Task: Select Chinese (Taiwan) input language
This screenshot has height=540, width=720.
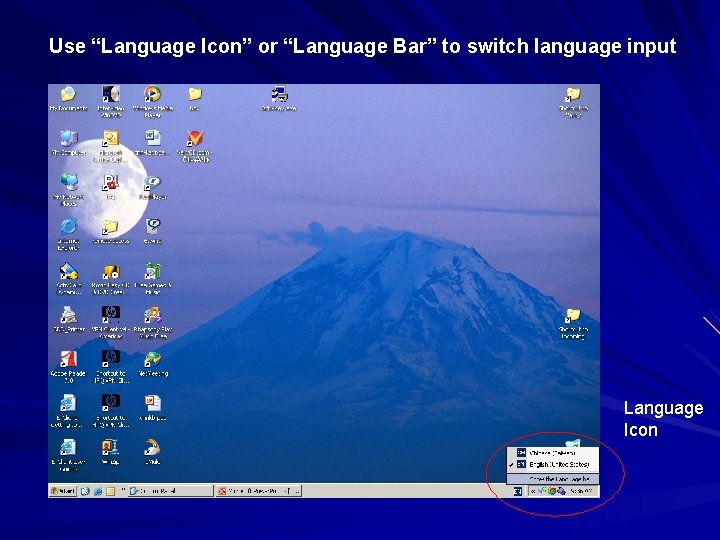Action: coord(553,453)
